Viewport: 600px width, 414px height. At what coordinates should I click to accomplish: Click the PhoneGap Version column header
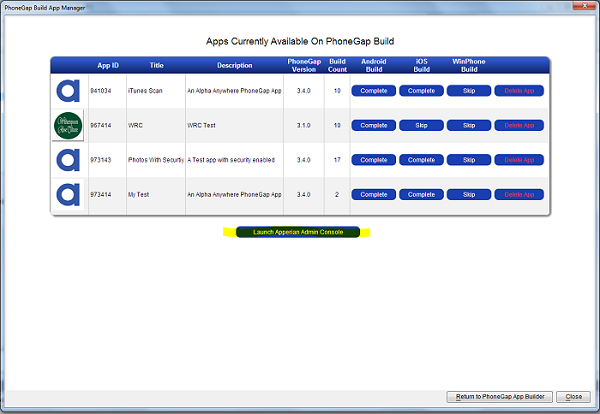point(304,65)
